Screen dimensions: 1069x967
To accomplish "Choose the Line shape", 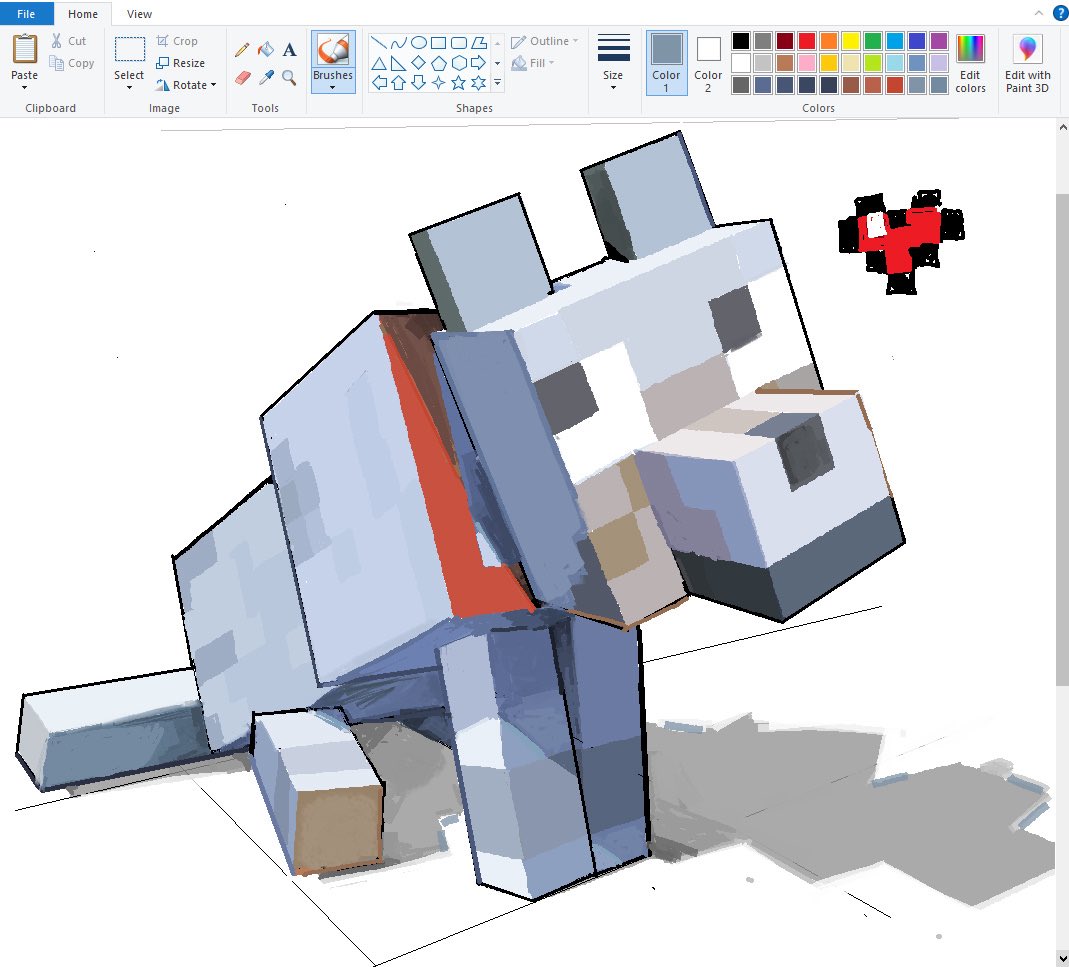I will (379, 43).
